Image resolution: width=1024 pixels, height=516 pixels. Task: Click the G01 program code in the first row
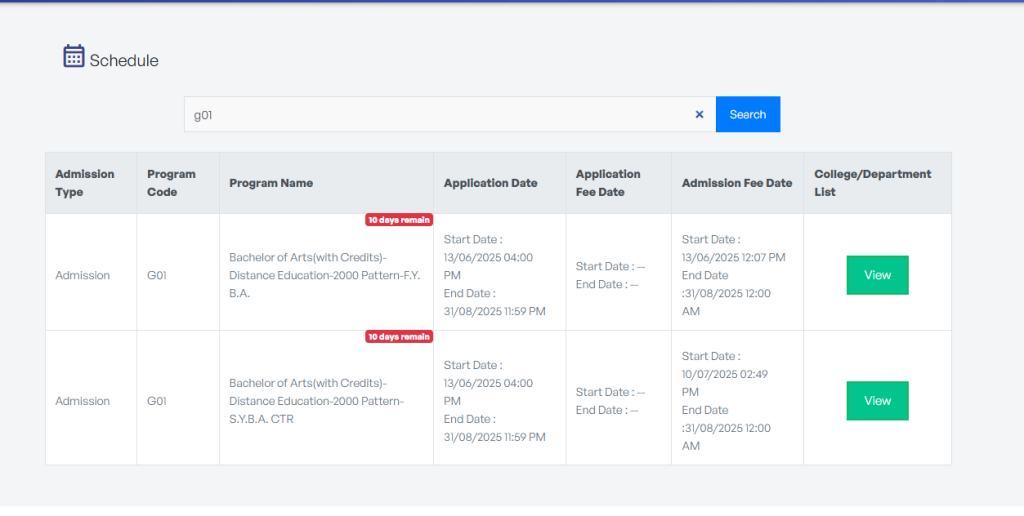tap(156, 275)
